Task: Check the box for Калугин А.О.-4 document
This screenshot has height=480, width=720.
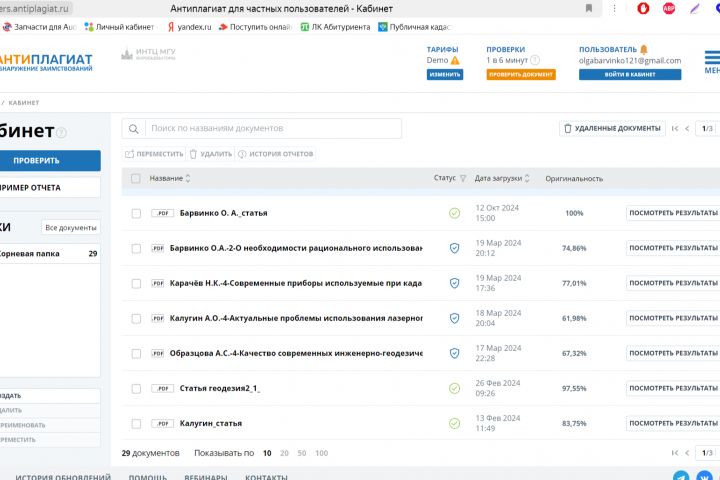Action: coord(136,319)
